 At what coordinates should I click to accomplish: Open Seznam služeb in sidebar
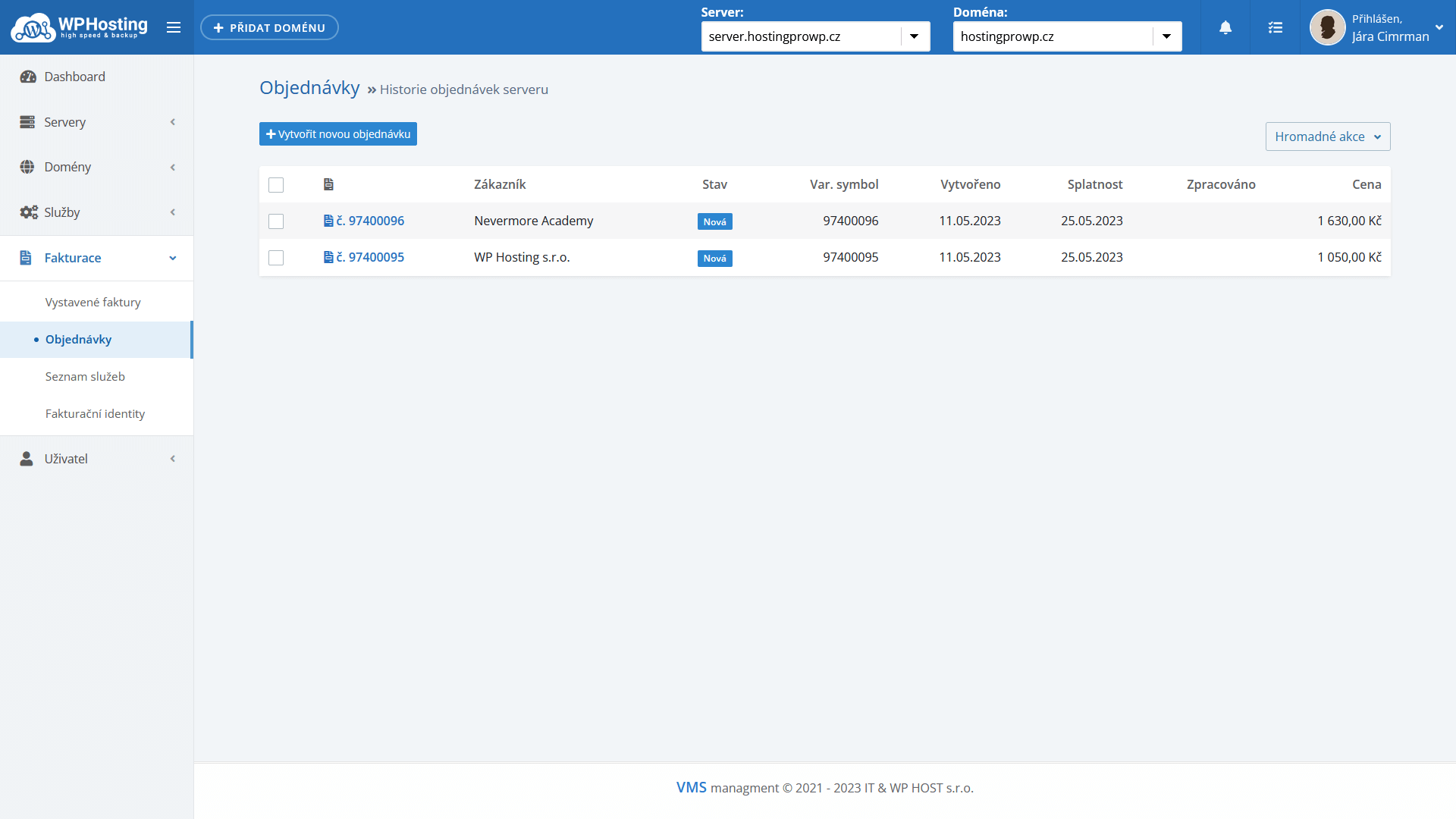pos(85,376)
